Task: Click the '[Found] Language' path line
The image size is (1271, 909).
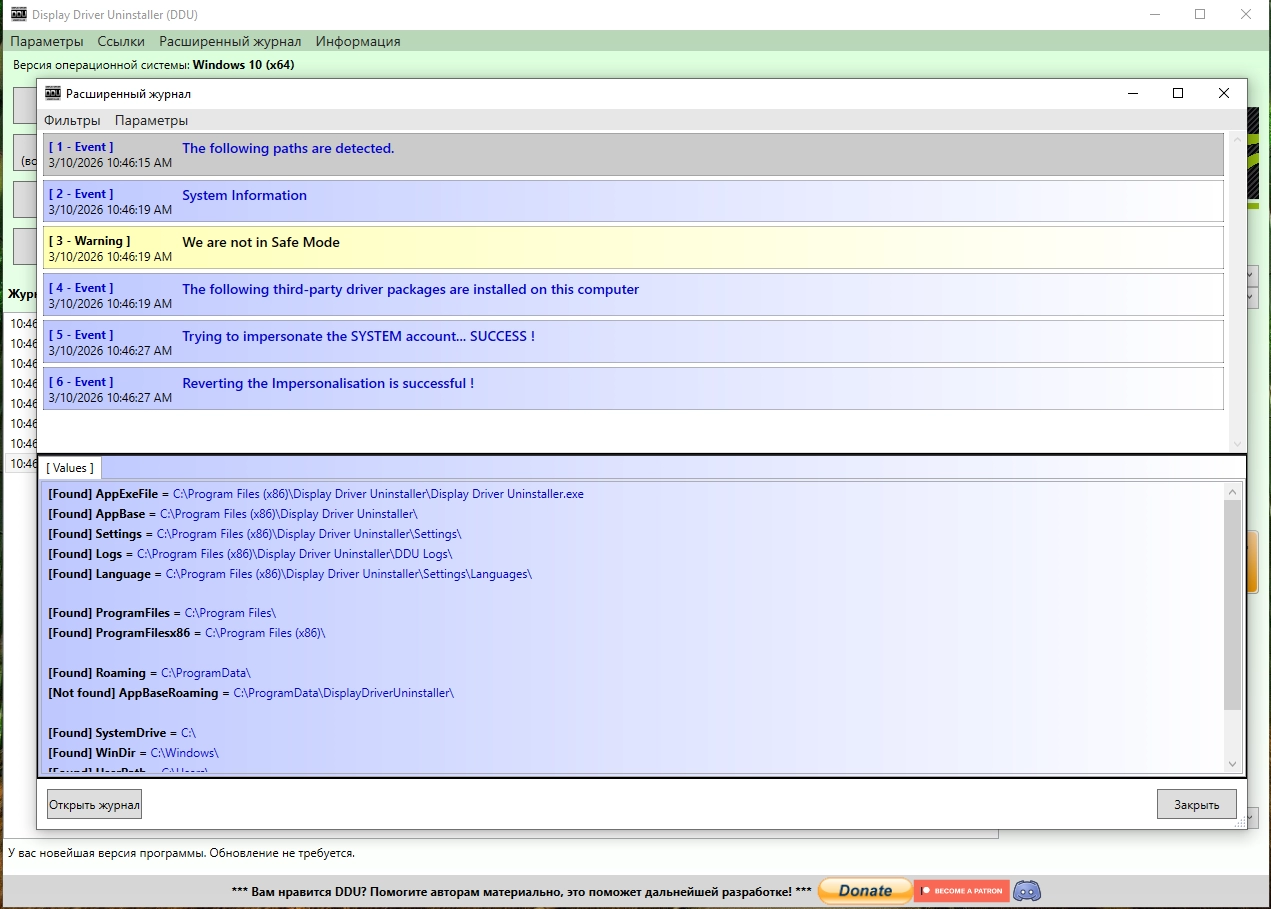Action: click(290, 574)
